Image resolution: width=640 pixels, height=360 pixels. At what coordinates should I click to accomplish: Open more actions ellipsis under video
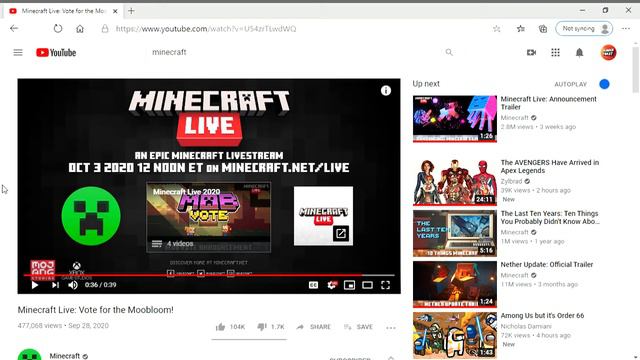391,327
